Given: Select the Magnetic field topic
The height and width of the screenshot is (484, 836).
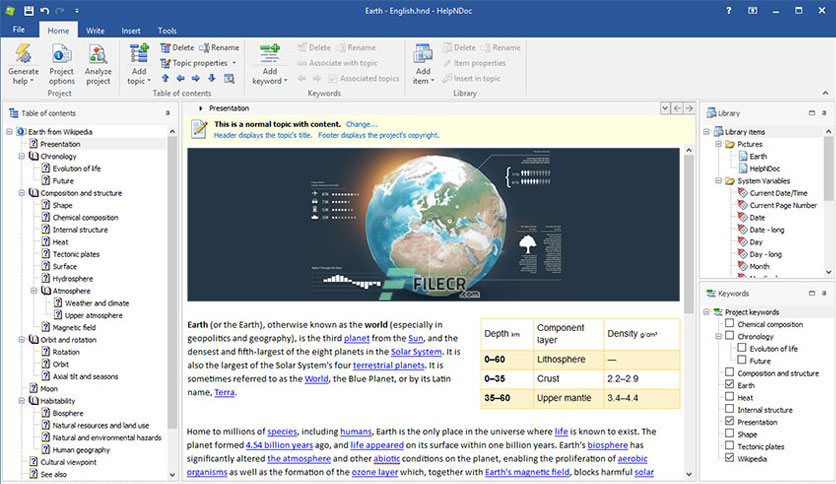Looking at the screenshot, I should 74,327.
